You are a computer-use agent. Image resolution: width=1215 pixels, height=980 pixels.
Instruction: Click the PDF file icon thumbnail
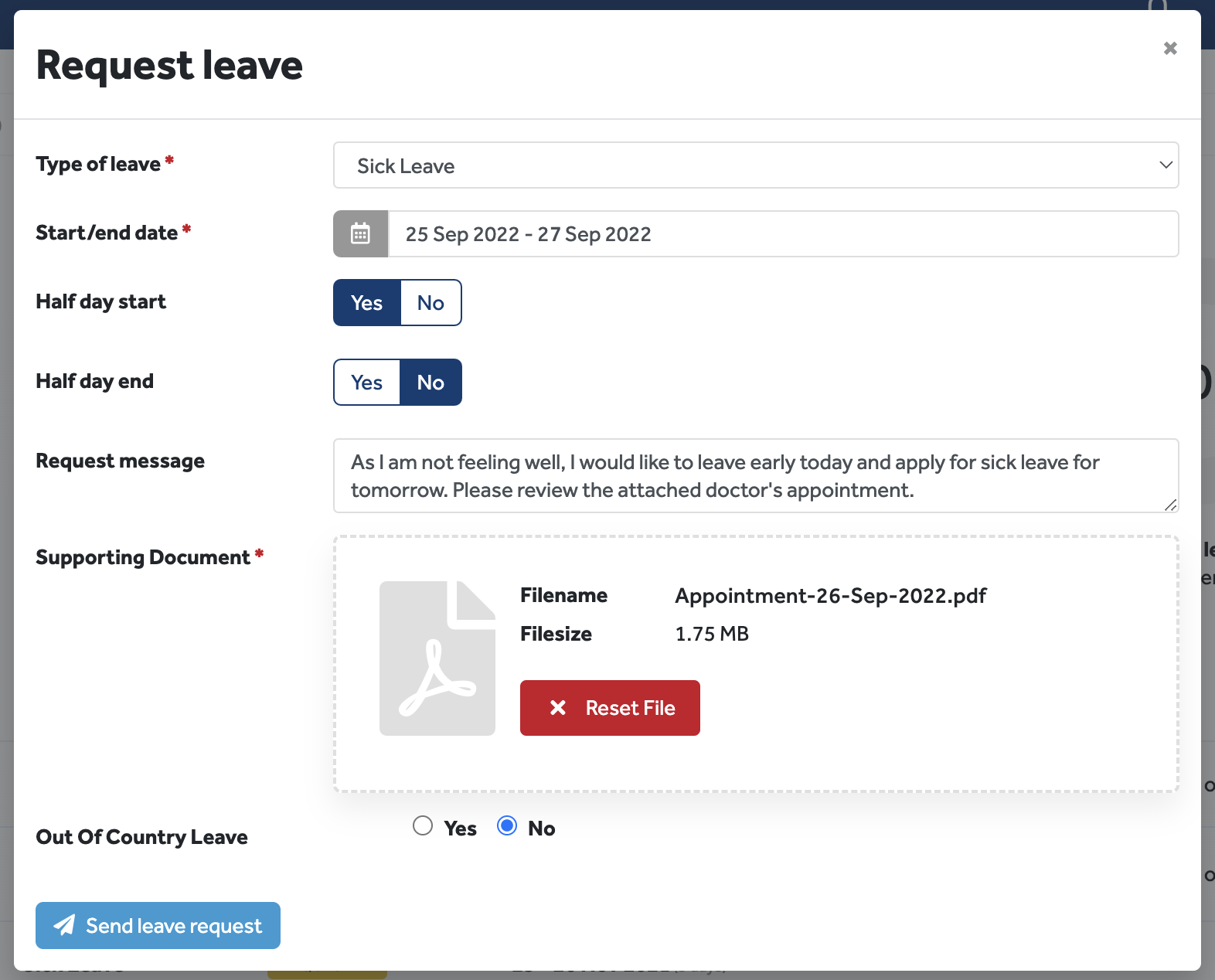[x=437, y=658]
